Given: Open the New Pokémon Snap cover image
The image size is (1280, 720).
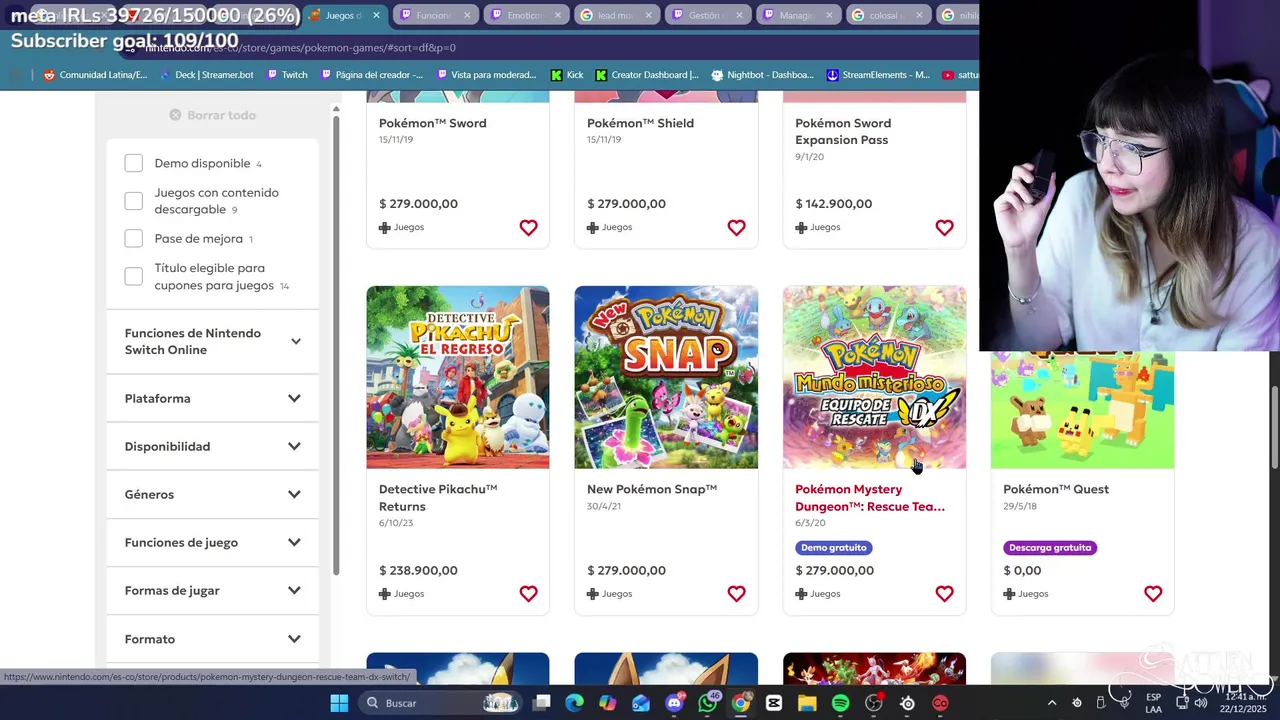Looking at the screenshot, I should point(666,377).
